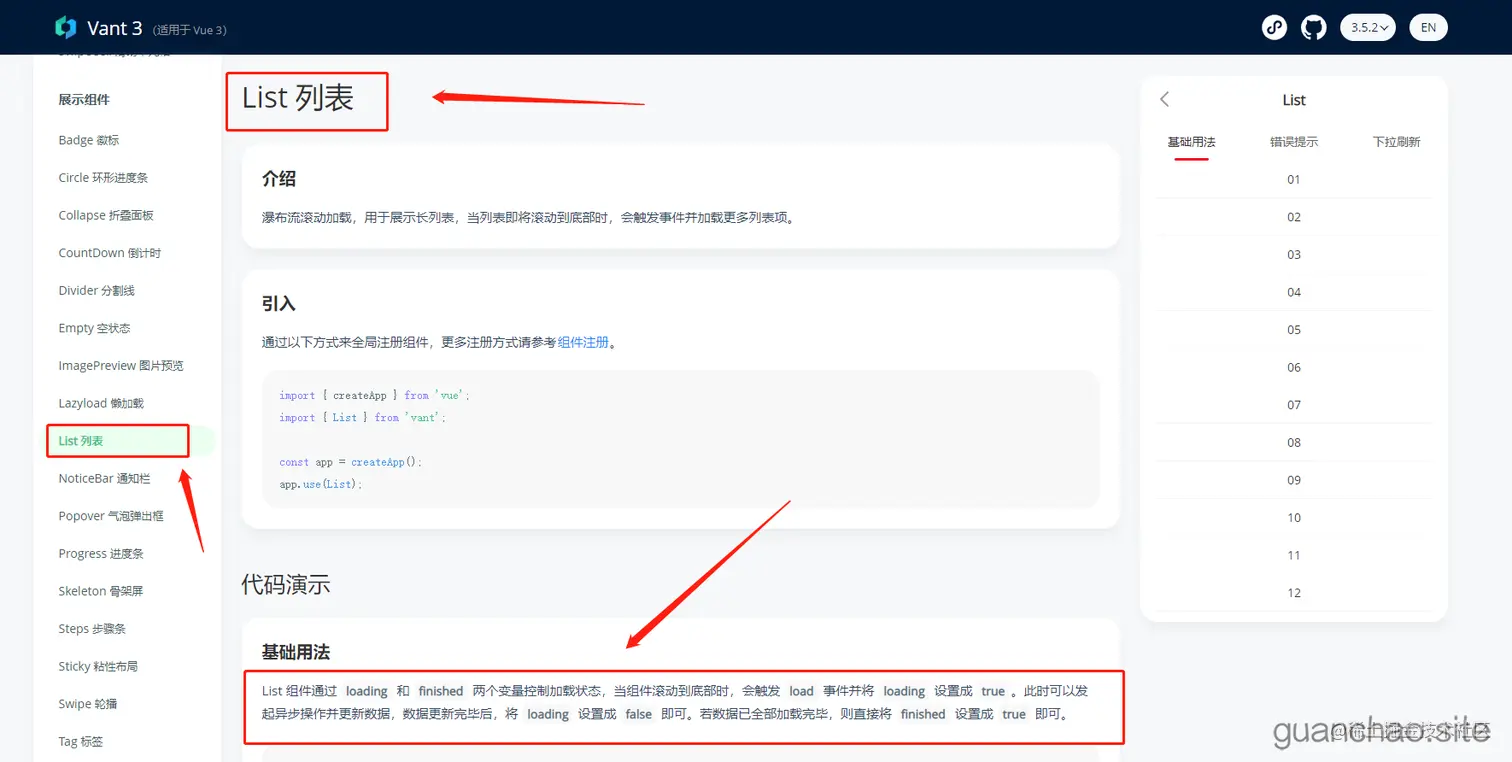Click the 基础用法 card heading
The height and width of the screenshot is (762, 1512).
[x=296, y=652]
